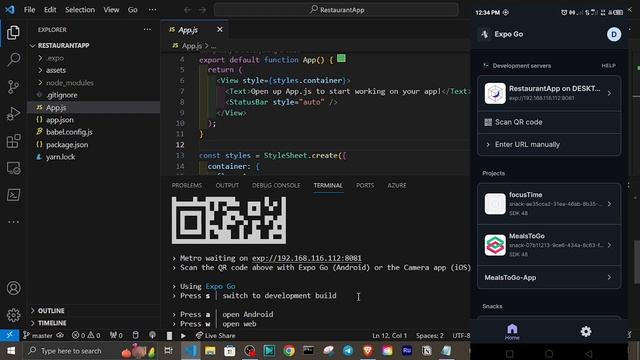Viewport: 640px width, 360px height.
Task: Change indentation via Spaces: 2
Action: 430,336
